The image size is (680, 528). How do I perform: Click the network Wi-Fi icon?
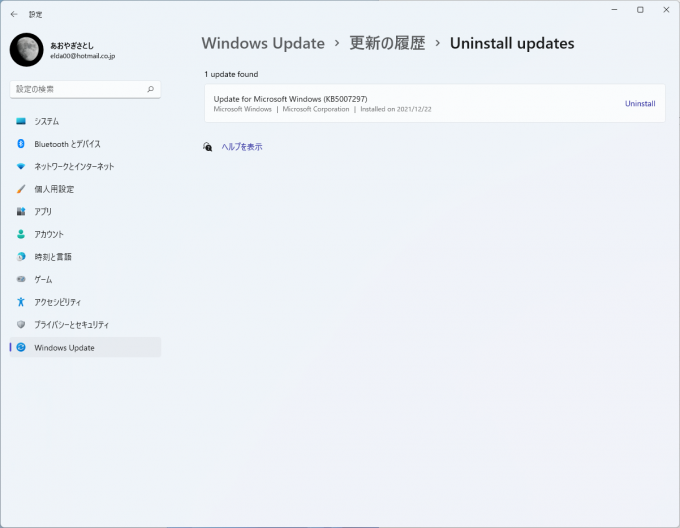(x=21, y=166)
